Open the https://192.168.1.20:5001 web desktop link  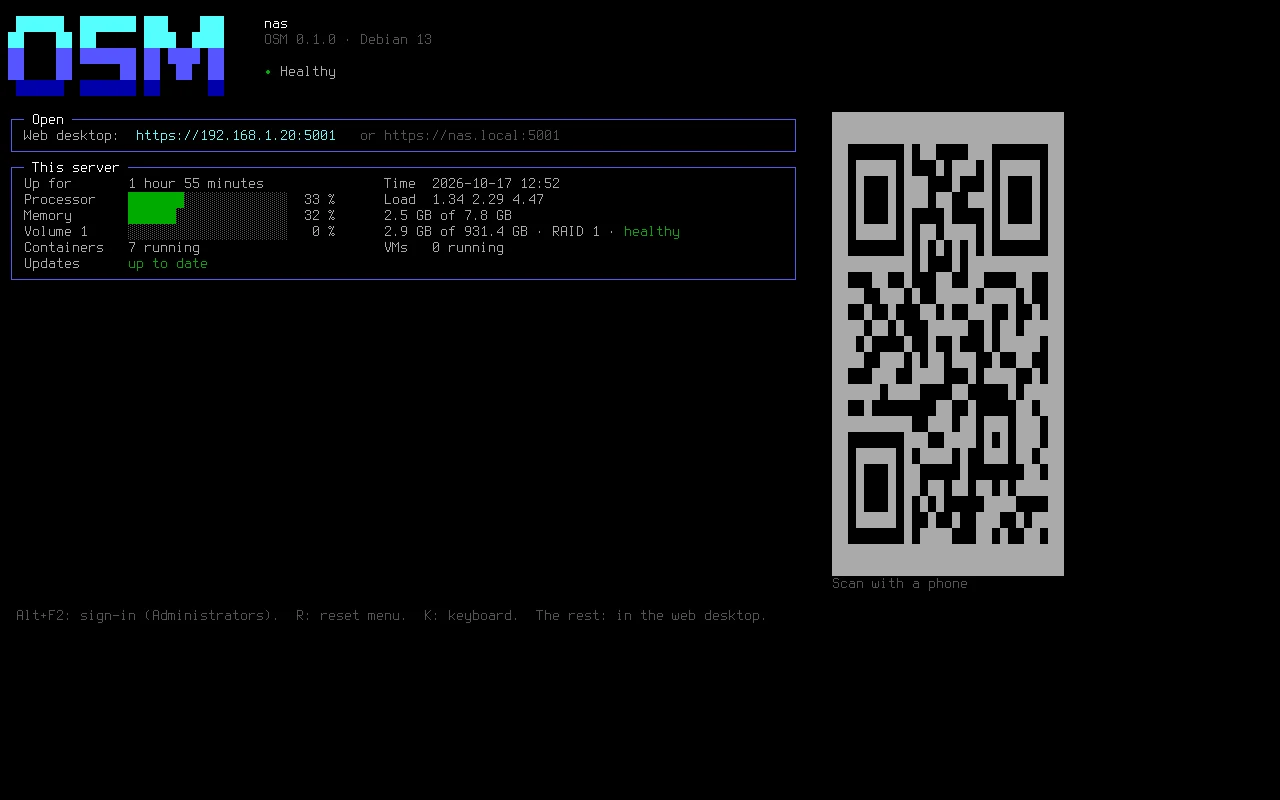pos(236,136)
